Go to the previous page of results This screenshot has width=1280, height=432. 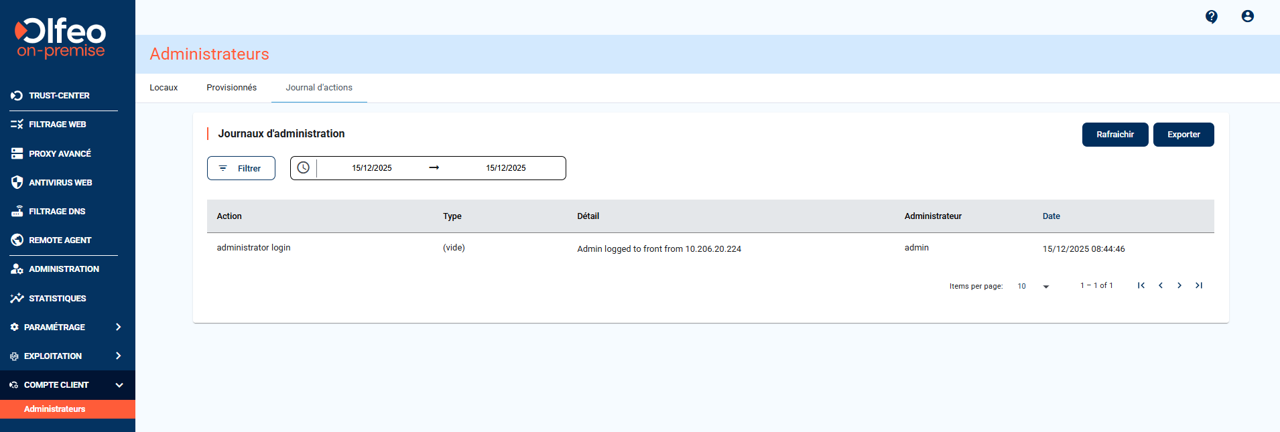coord(1160,286)
